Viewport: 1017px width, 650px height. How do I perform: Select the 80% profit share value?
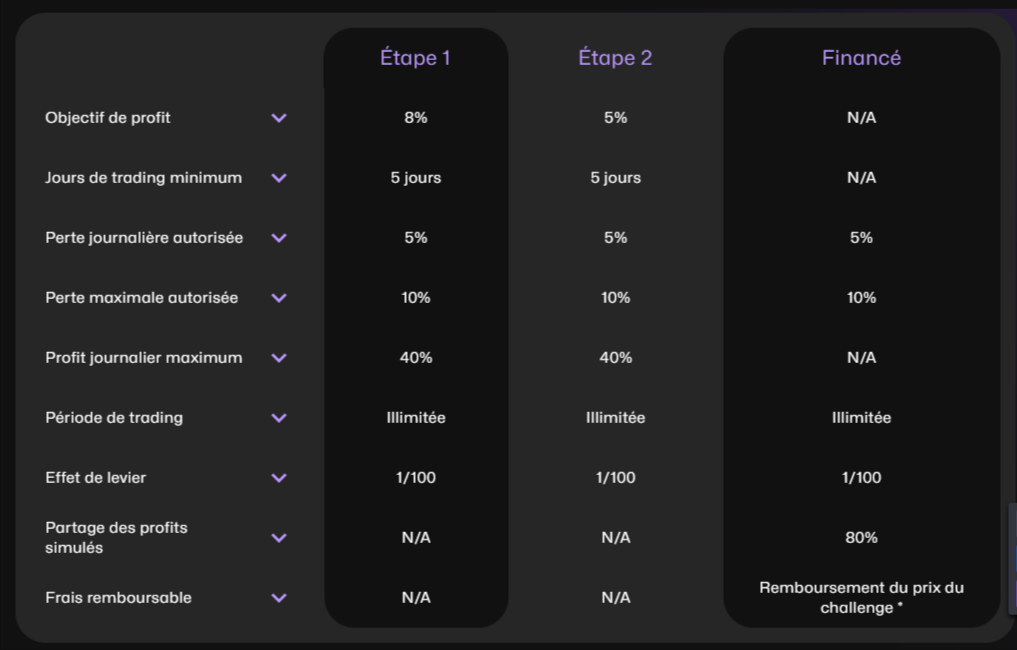(x=860, y=537)
